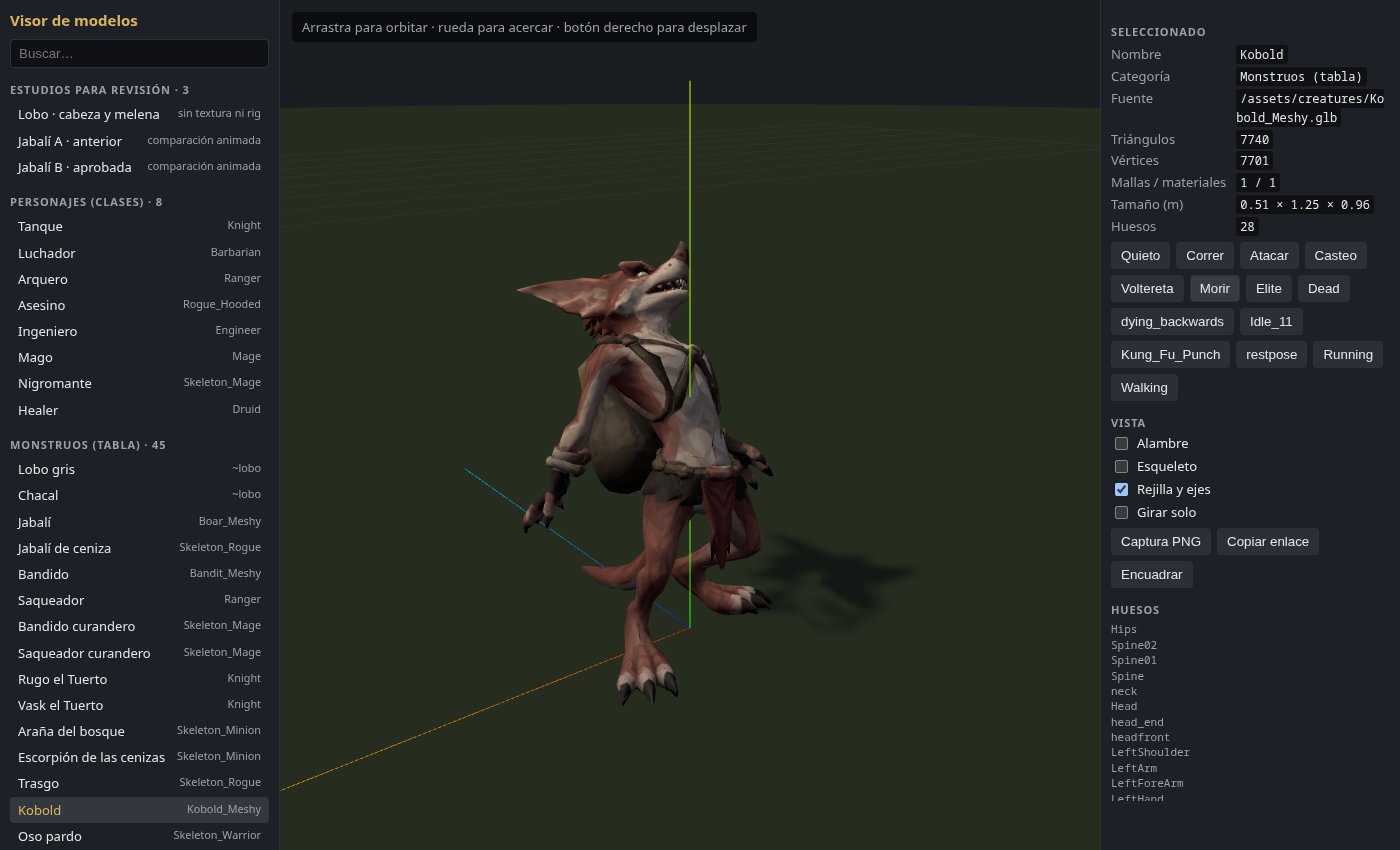The image size is (1400, 850).
Task: Click the Captura PNG button
Action: coord(1161,541)
